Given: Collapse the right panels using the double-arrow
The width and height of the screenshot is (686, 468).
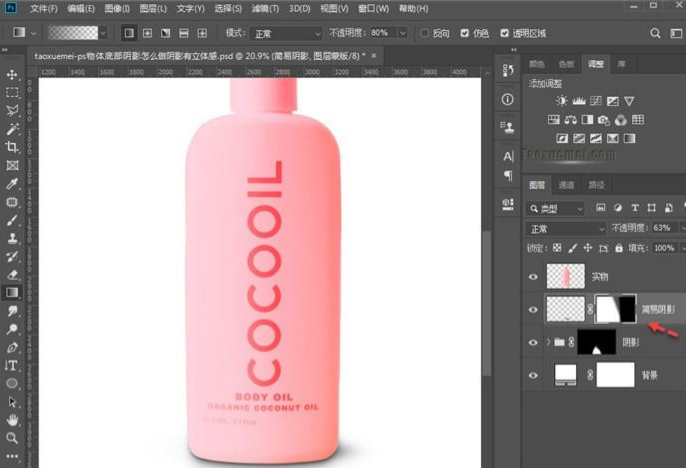Looking at the screenshot, I should point(514,50).
